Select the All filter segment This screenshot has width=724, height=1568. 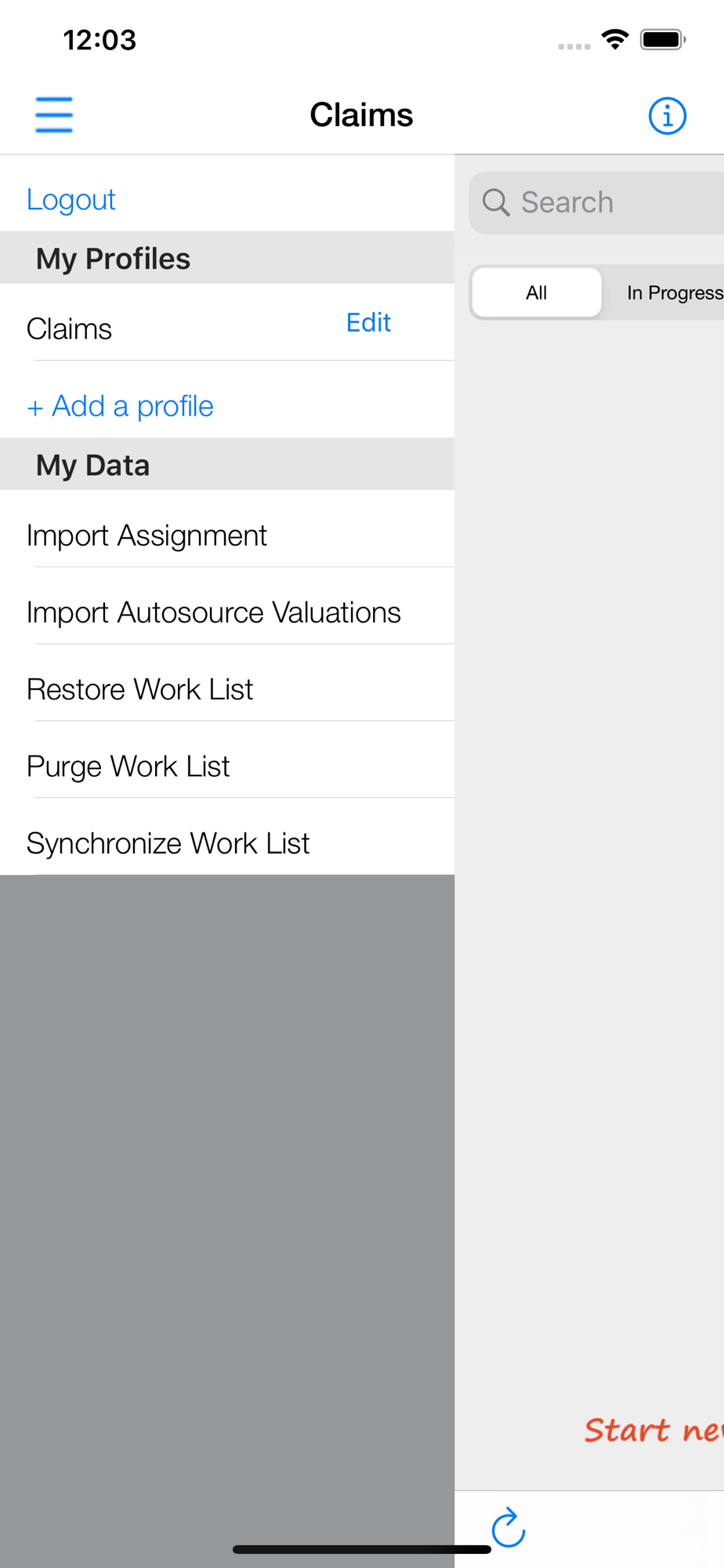tap(537, 292)
